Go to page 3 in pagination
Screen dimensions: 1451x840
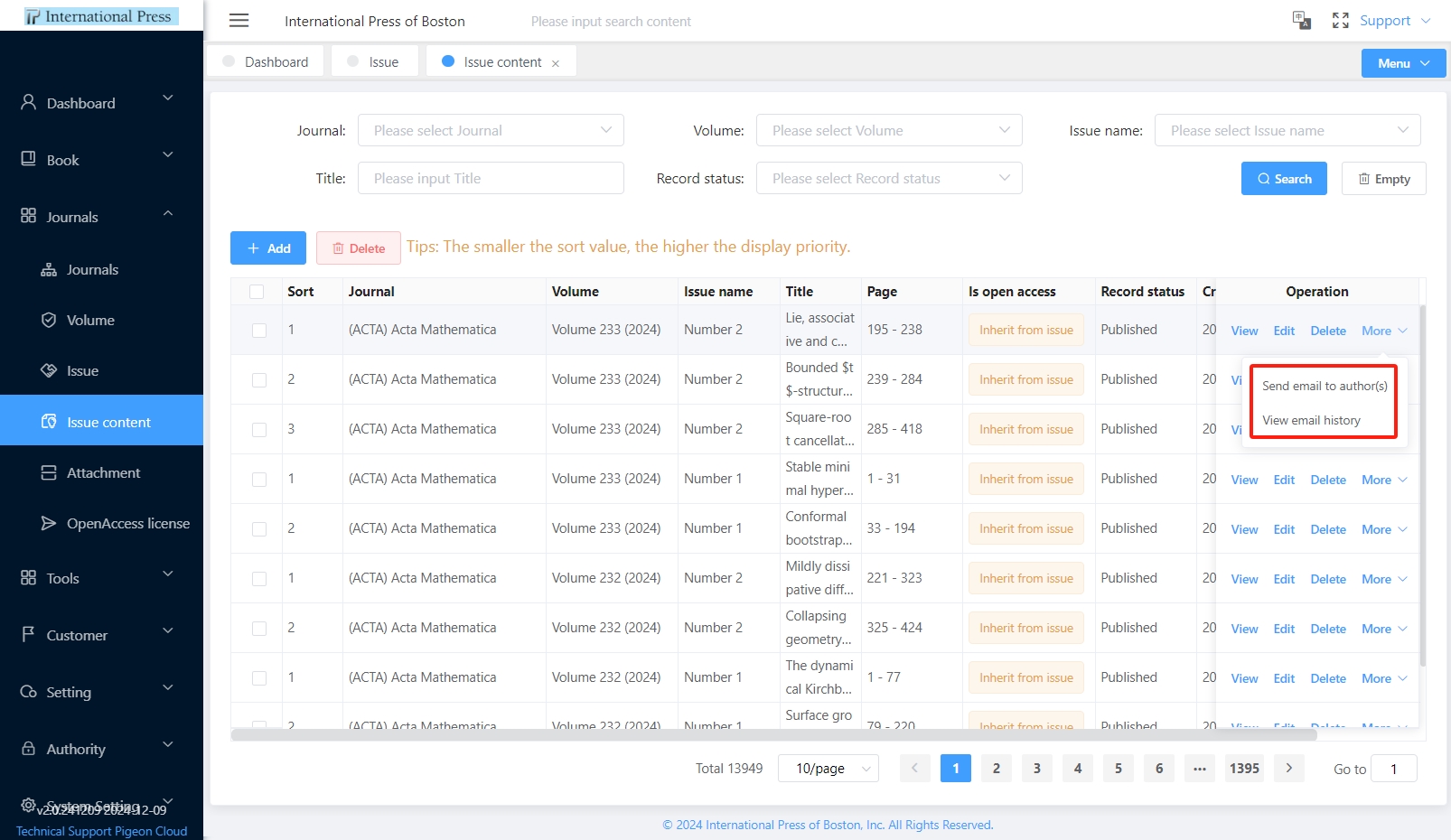click(1037, 768)
